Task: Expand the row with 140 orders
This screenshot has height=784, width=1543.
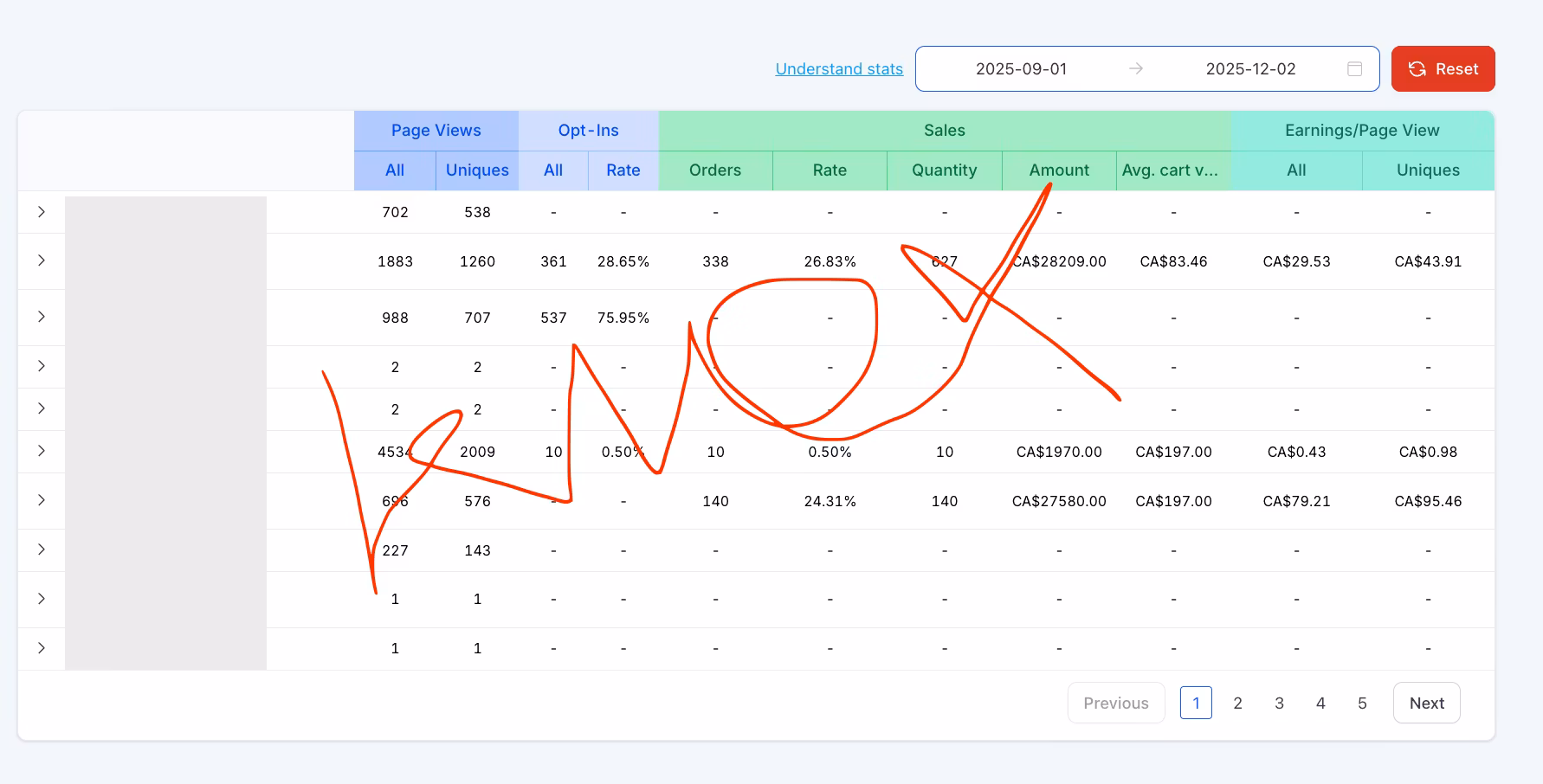Action: click(x=42, y=500)
